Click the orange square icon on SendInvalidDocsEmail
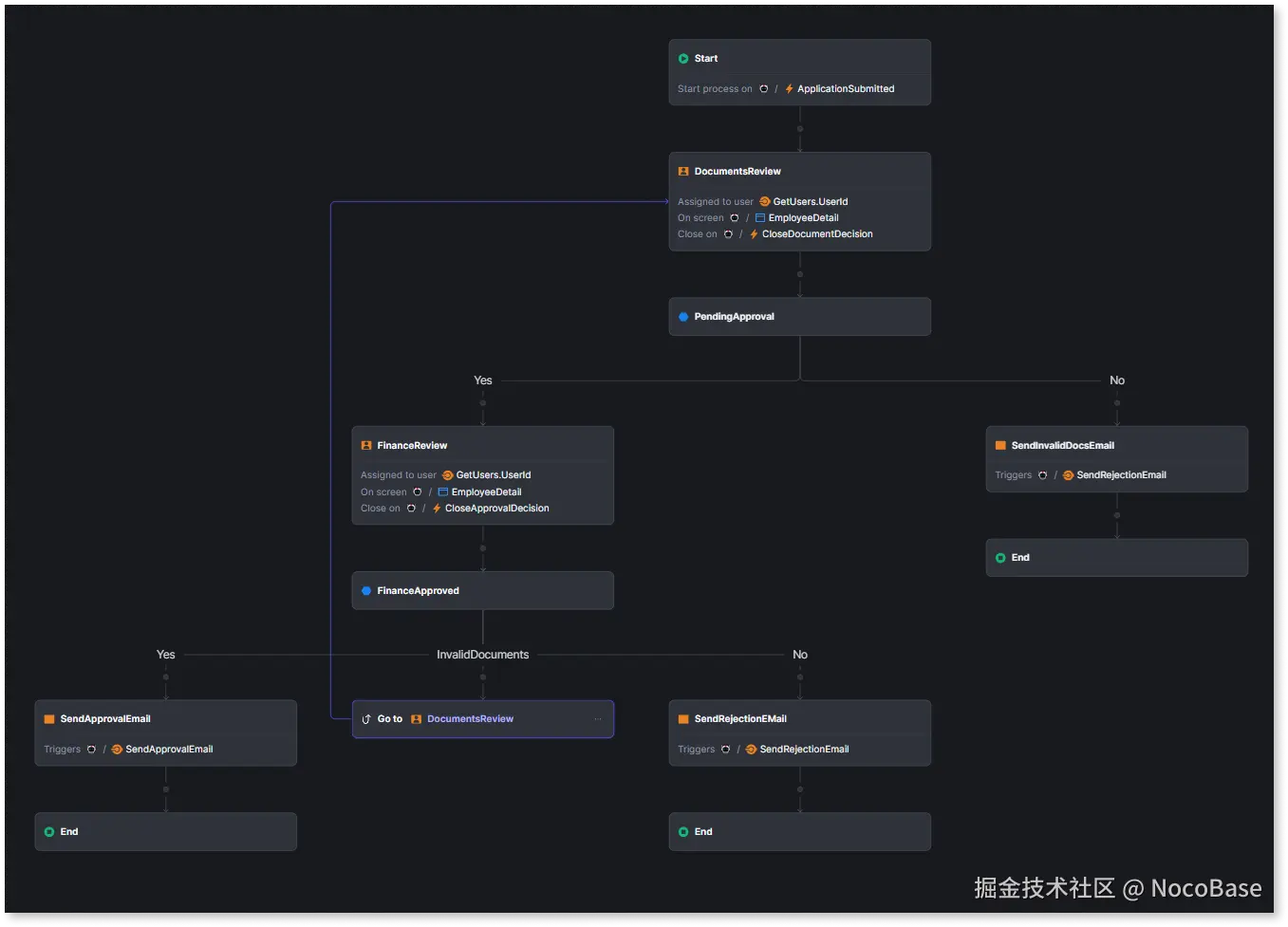The height and width of the screenshot is (927, 1288). 999,445
